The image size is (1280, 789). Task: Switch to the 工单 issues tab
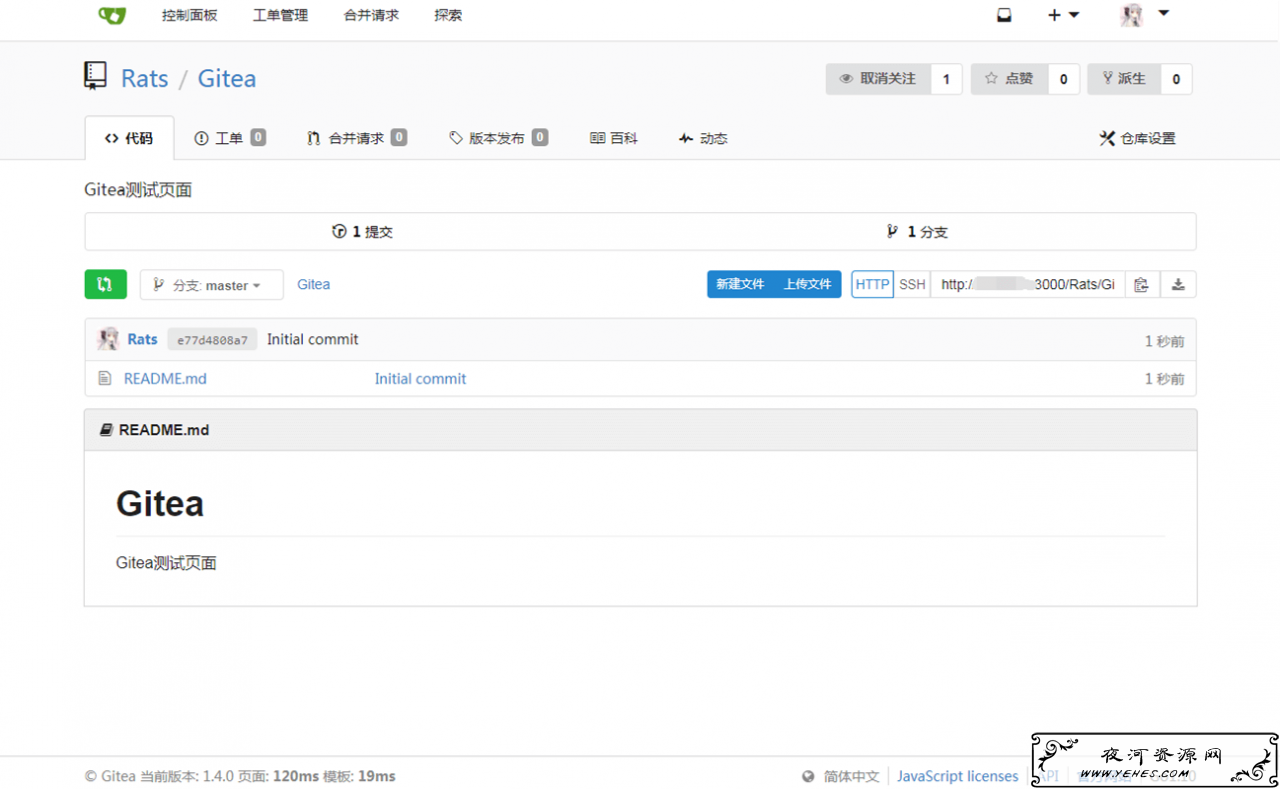229,138
